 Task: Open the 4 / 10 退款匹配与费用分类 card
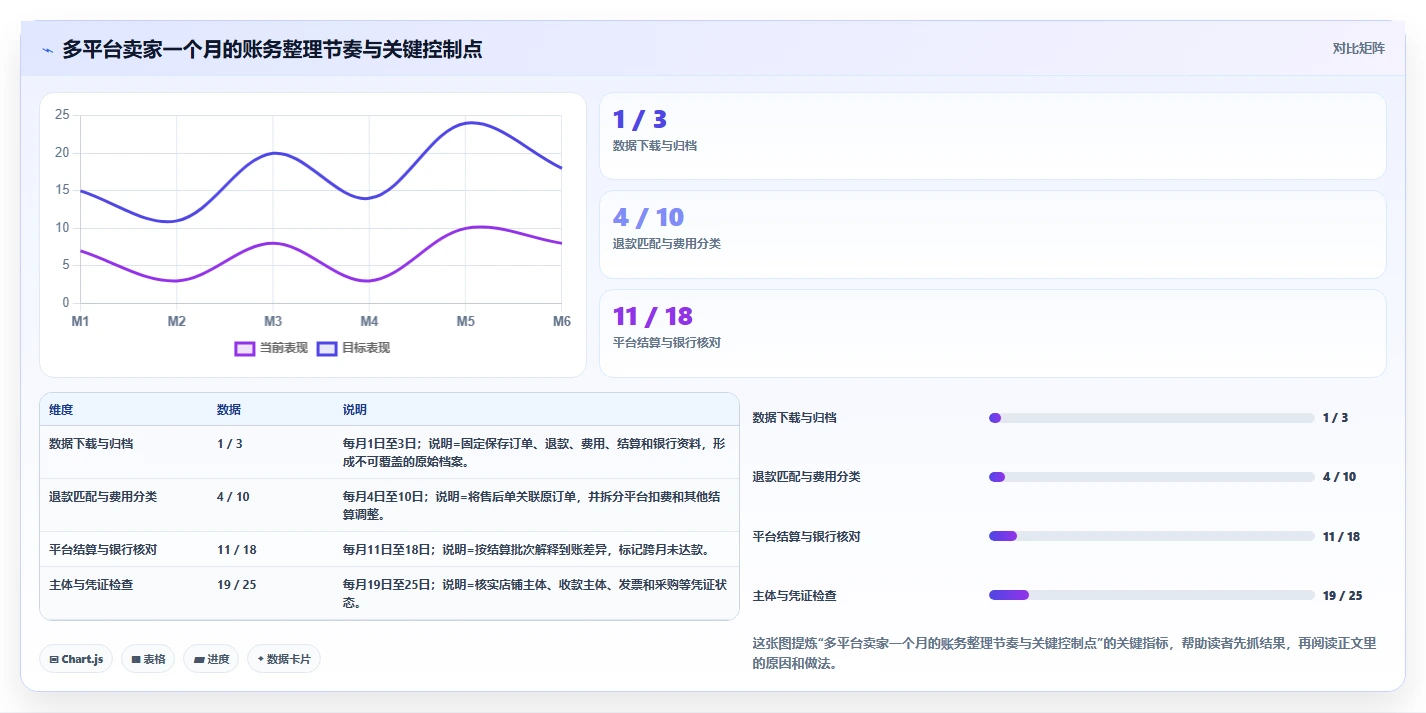point(992,234)
